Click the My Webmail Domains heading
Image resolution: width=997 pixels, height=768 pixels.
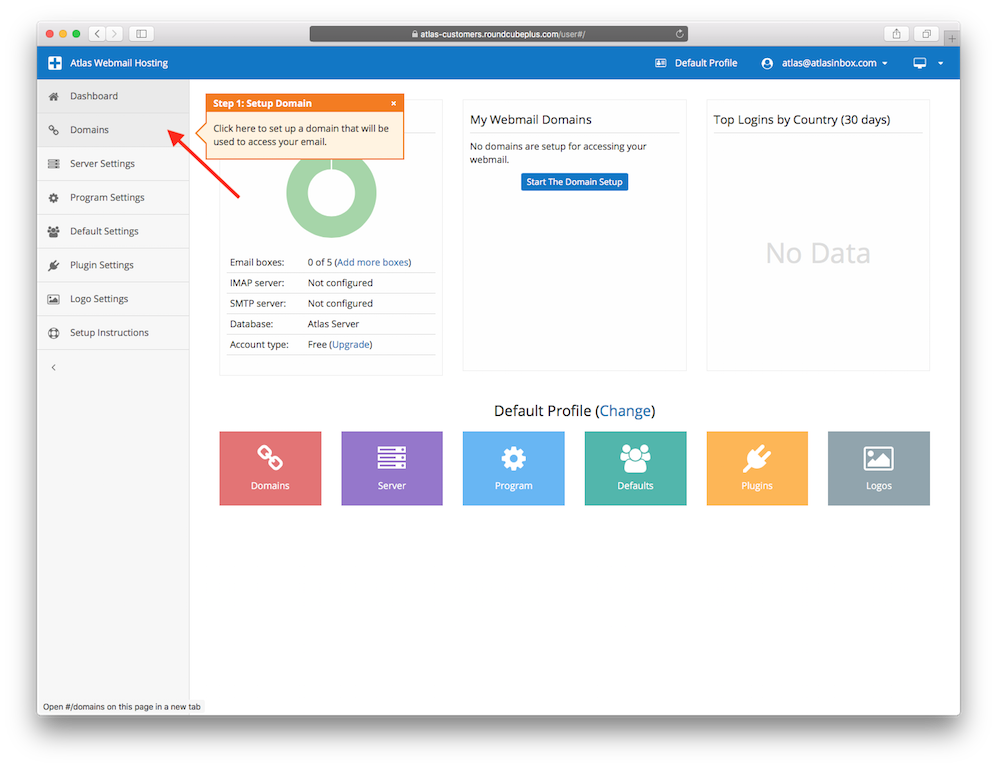point(530,120)
